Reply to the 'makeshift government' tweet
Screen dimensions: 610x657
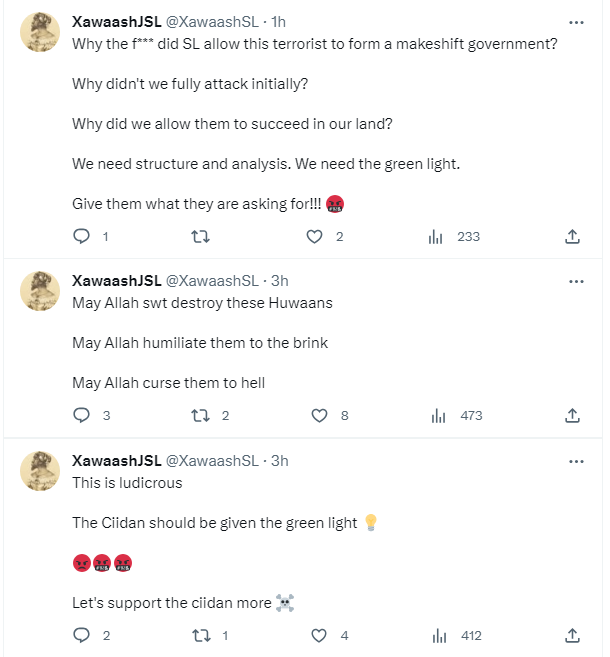click(x=83, y=237)
